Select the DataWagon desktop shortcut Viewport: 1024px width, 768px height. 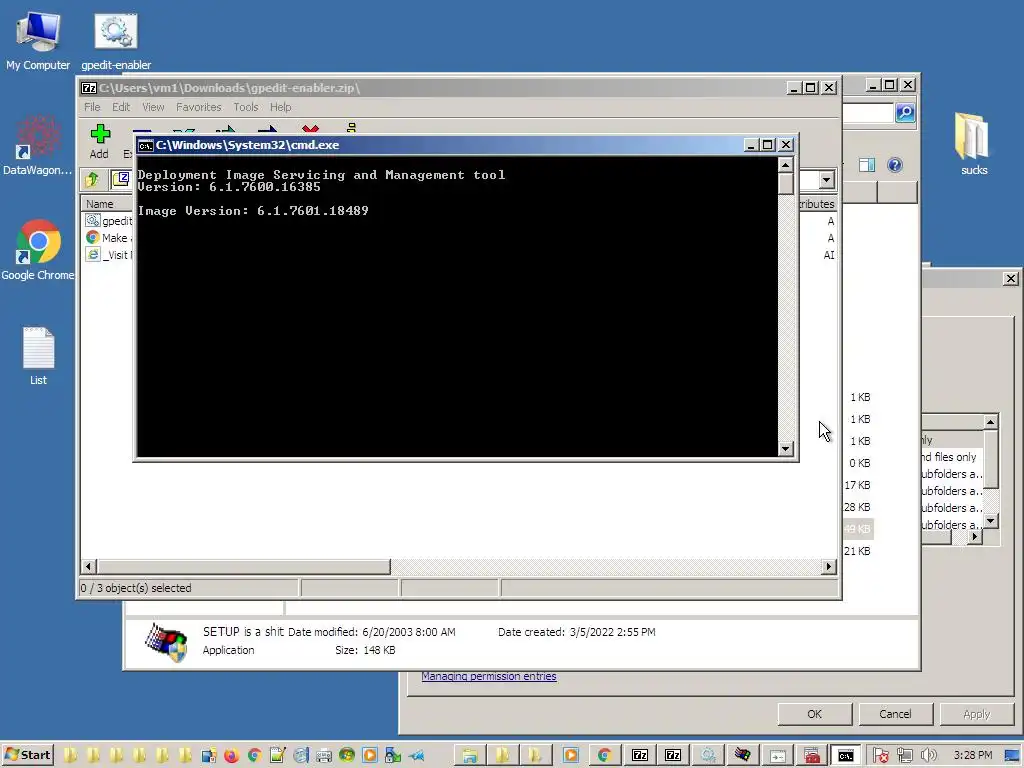[x=38, y=145]
